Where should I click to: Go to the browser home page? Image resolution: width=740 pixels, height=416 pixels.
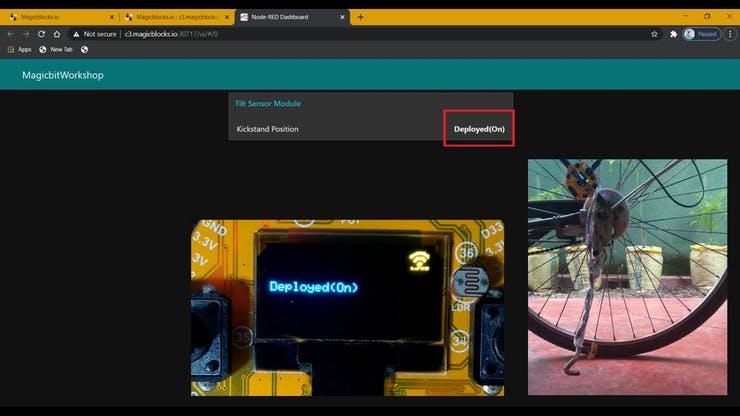pyautogui.click(x=56, y=34)
